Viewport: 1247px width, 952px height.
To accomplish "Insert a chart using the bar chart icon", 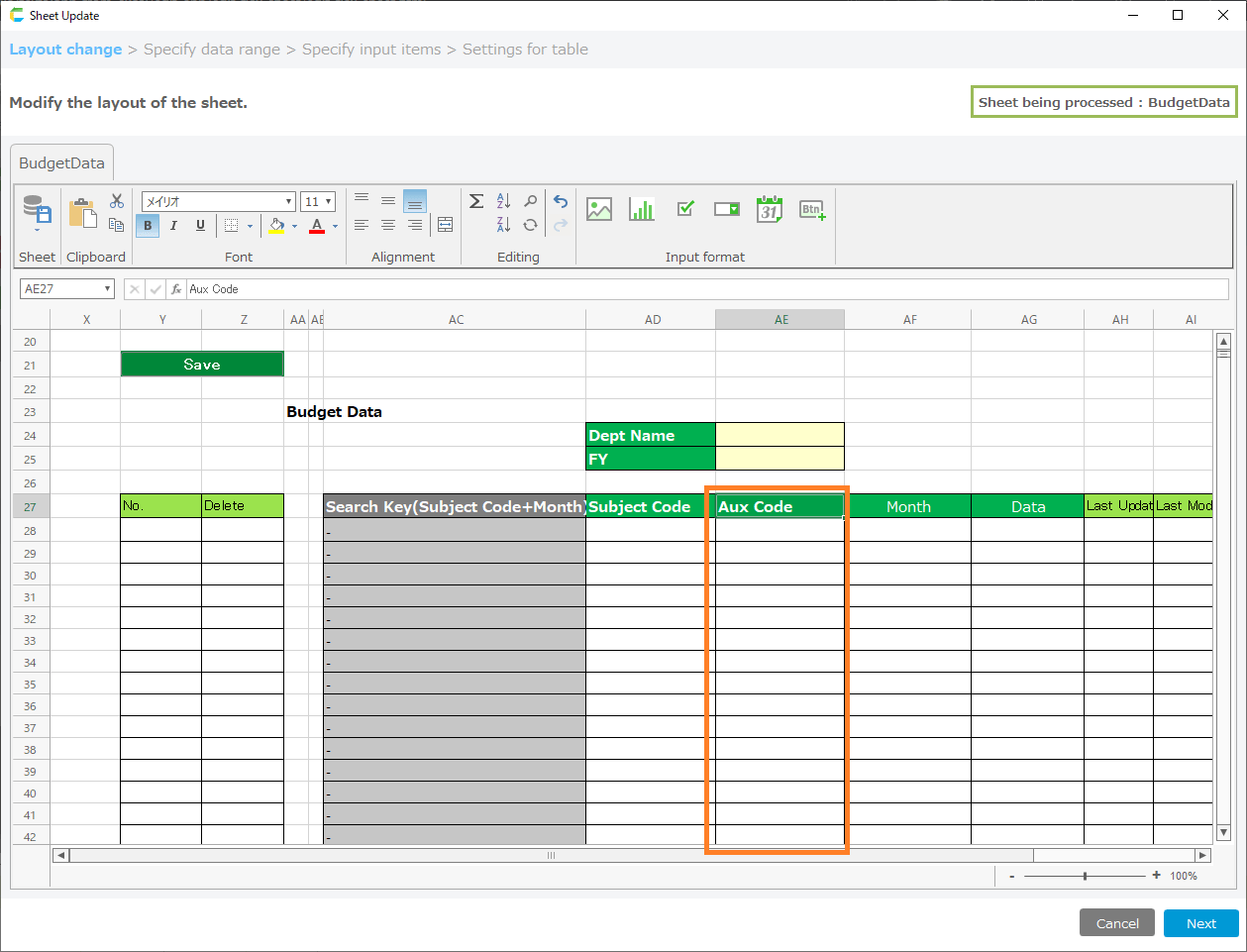I will (642, 209).
